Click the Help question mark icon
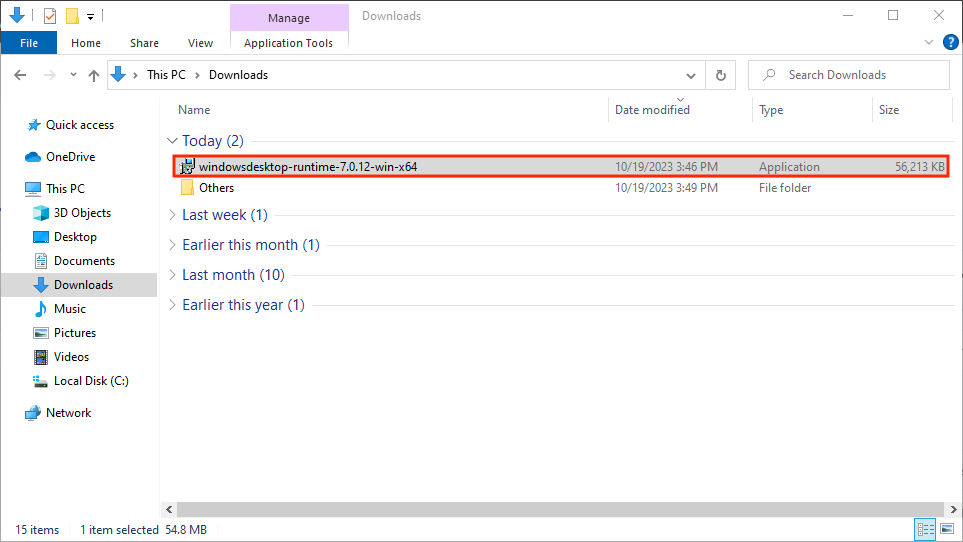The height and width of the screenshot is (542, 963). (x=950, y=42)
